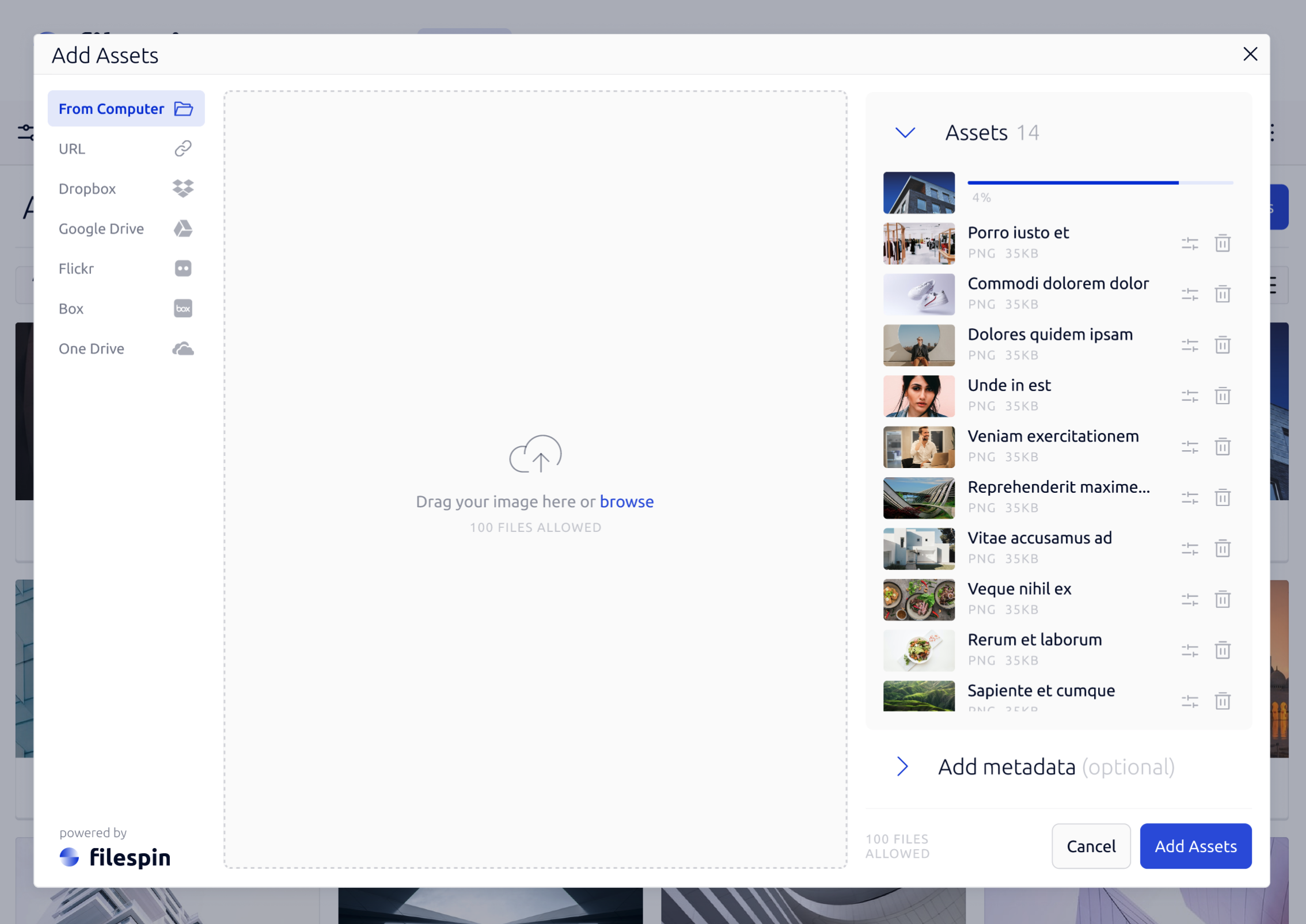Open settings icon for Porro iusto et
Viewport: 1306px width, 924px height.
(x=1190, y=243)
